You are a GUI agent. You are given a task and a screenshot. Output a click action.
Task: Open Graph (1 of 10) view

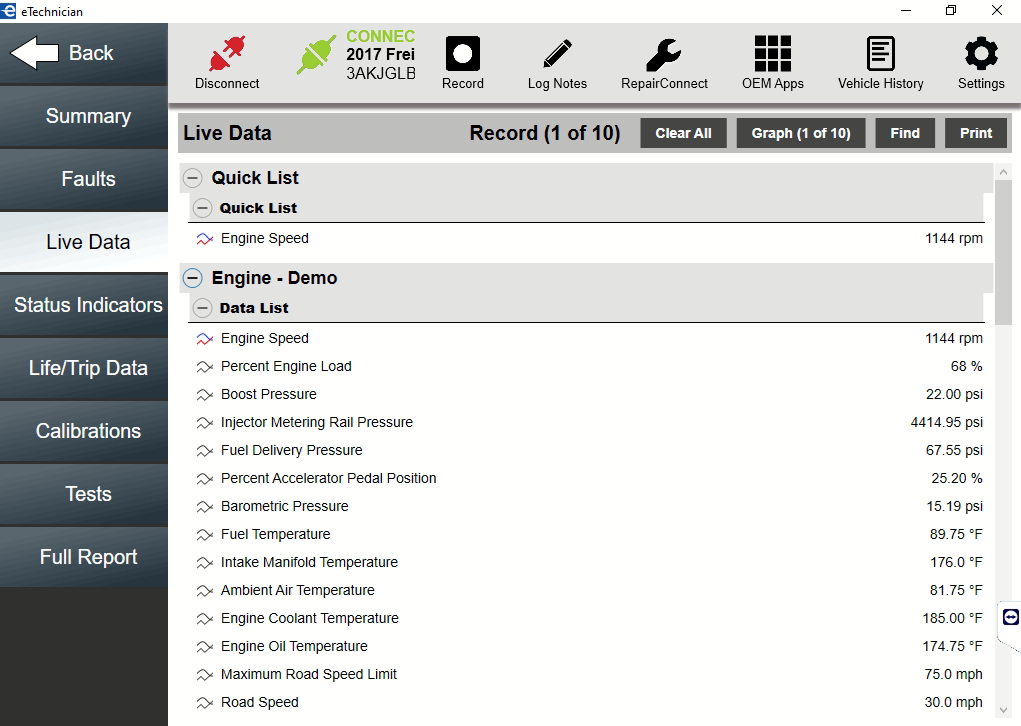pyautogui.click(x=800, y=132)
